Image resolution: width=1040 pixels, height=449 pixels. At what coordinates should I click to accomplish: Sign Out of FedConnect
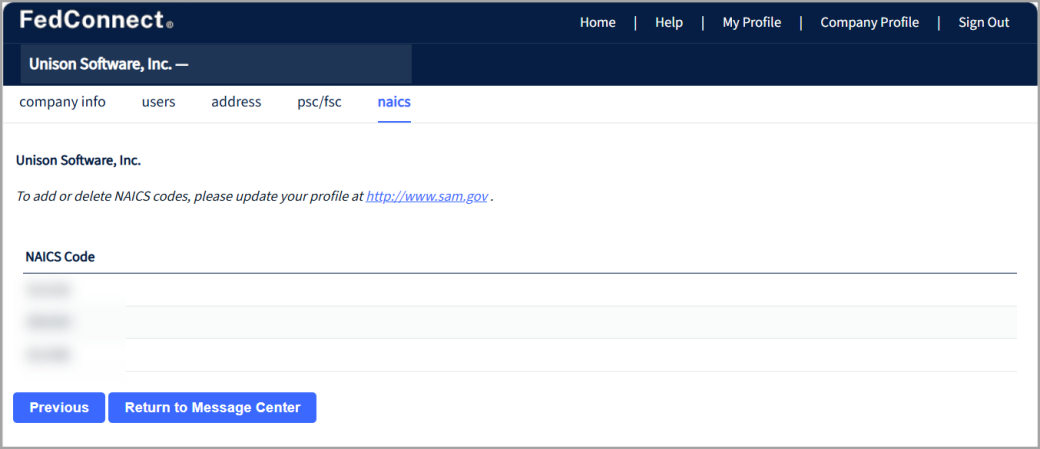click(984, 23)
